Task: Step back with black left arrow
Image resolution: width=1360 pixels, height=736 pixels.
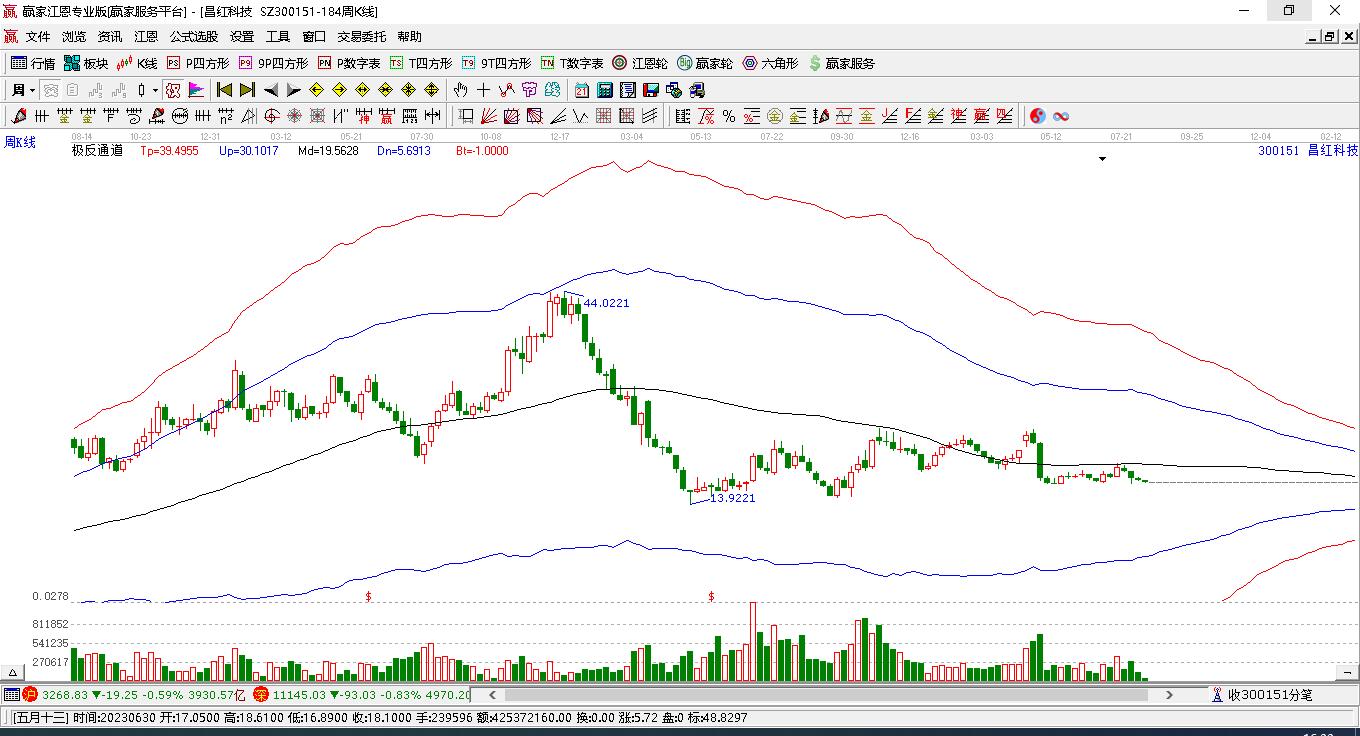Action: coord(270,90)
